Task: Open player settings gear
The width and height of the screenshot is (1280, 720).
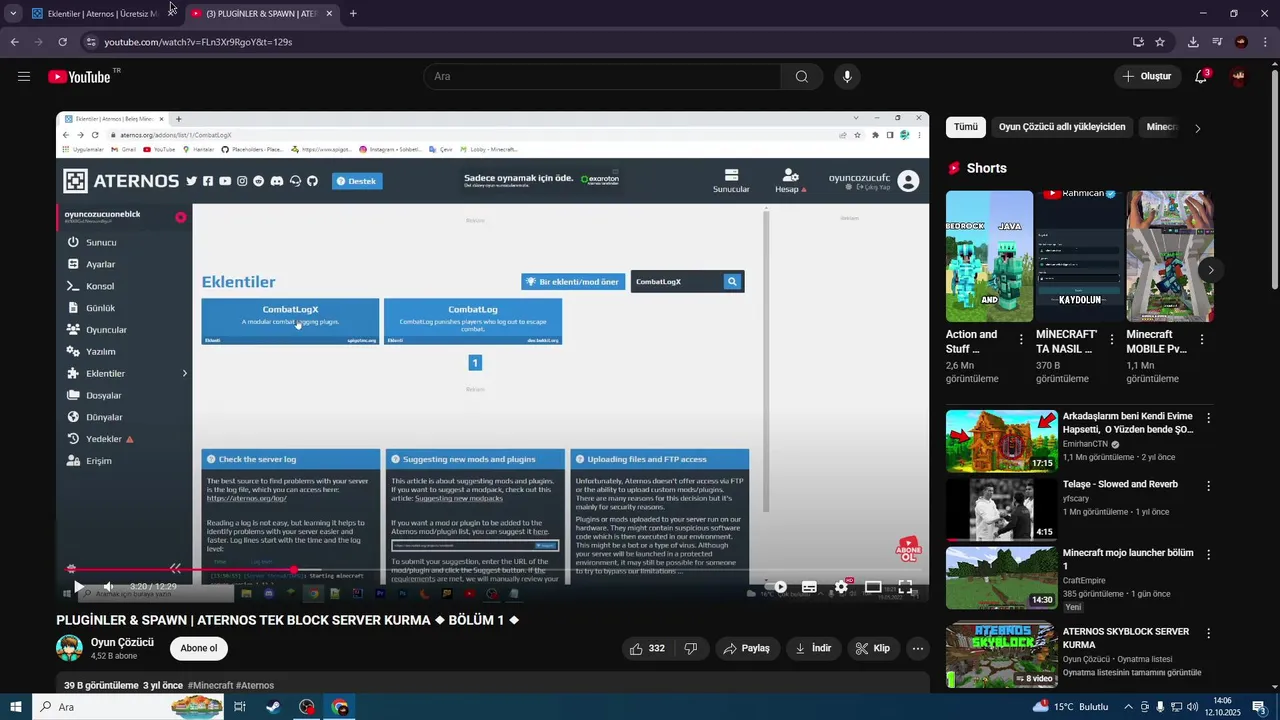Action: pyautogui.click(x=841, y=587)
